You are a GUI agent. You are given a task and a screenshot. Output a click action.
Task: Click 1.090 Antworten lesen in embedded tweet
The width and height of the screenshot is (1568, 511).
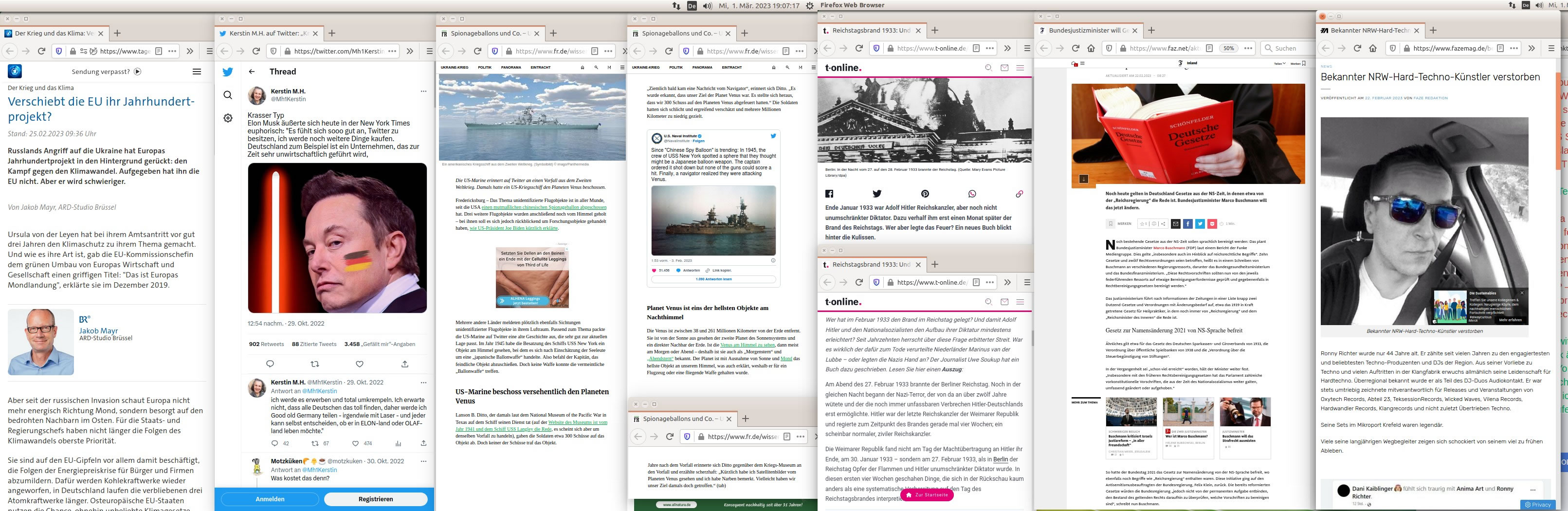(713, 279)
